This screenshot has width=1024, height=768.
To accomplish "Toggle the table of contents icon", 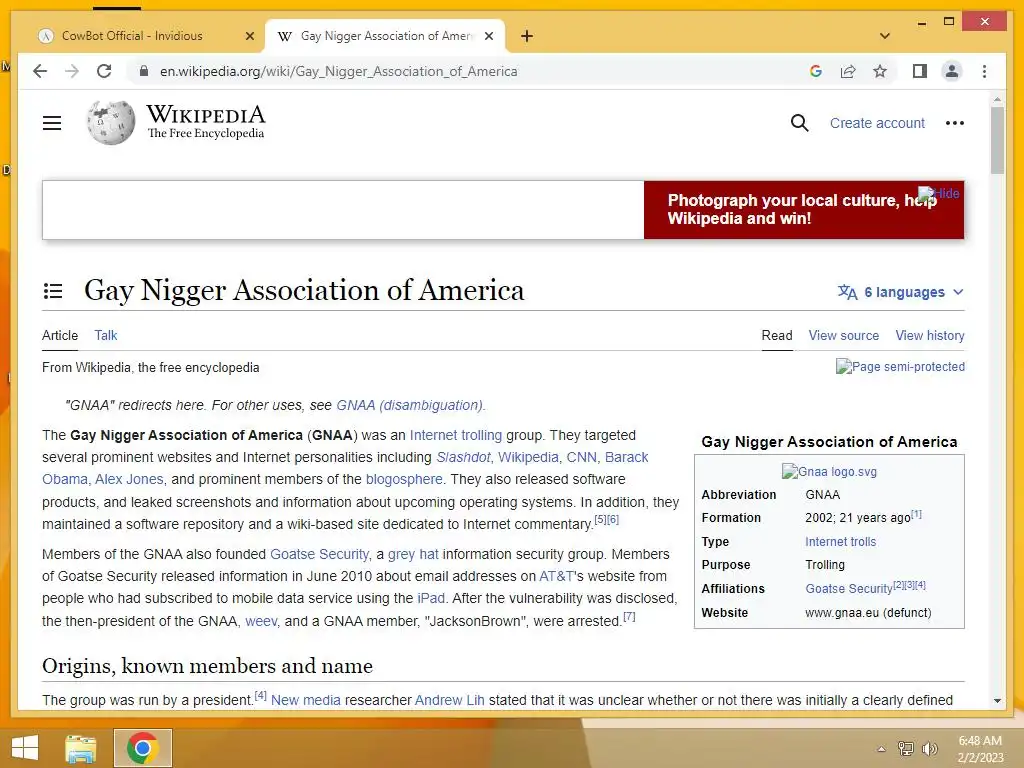I will [53, 291].
